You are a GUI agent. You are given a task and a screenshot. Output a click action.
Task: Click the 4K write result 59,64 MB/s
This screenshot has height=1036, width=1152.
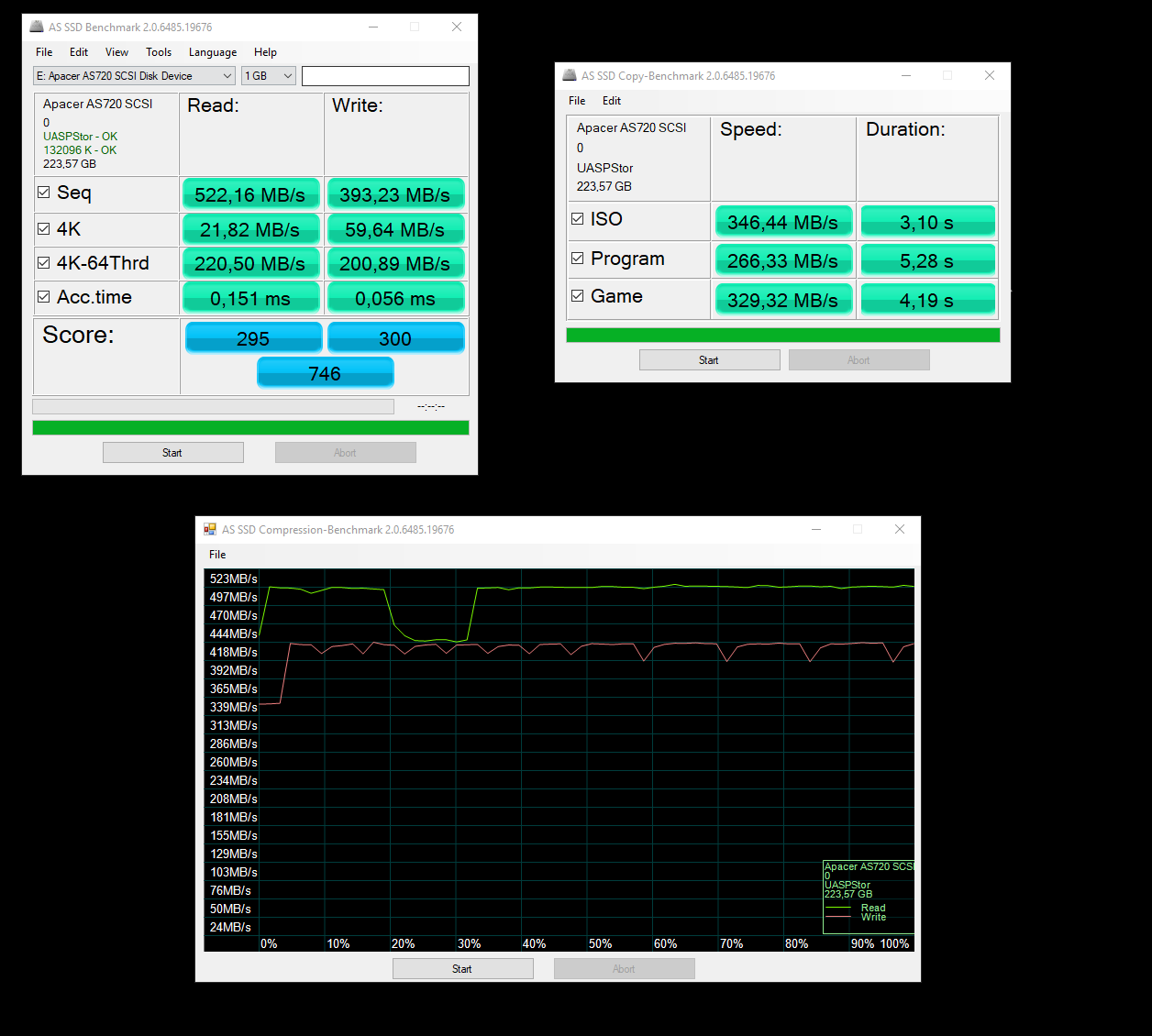pyautogui.click(x=396, y=229)
